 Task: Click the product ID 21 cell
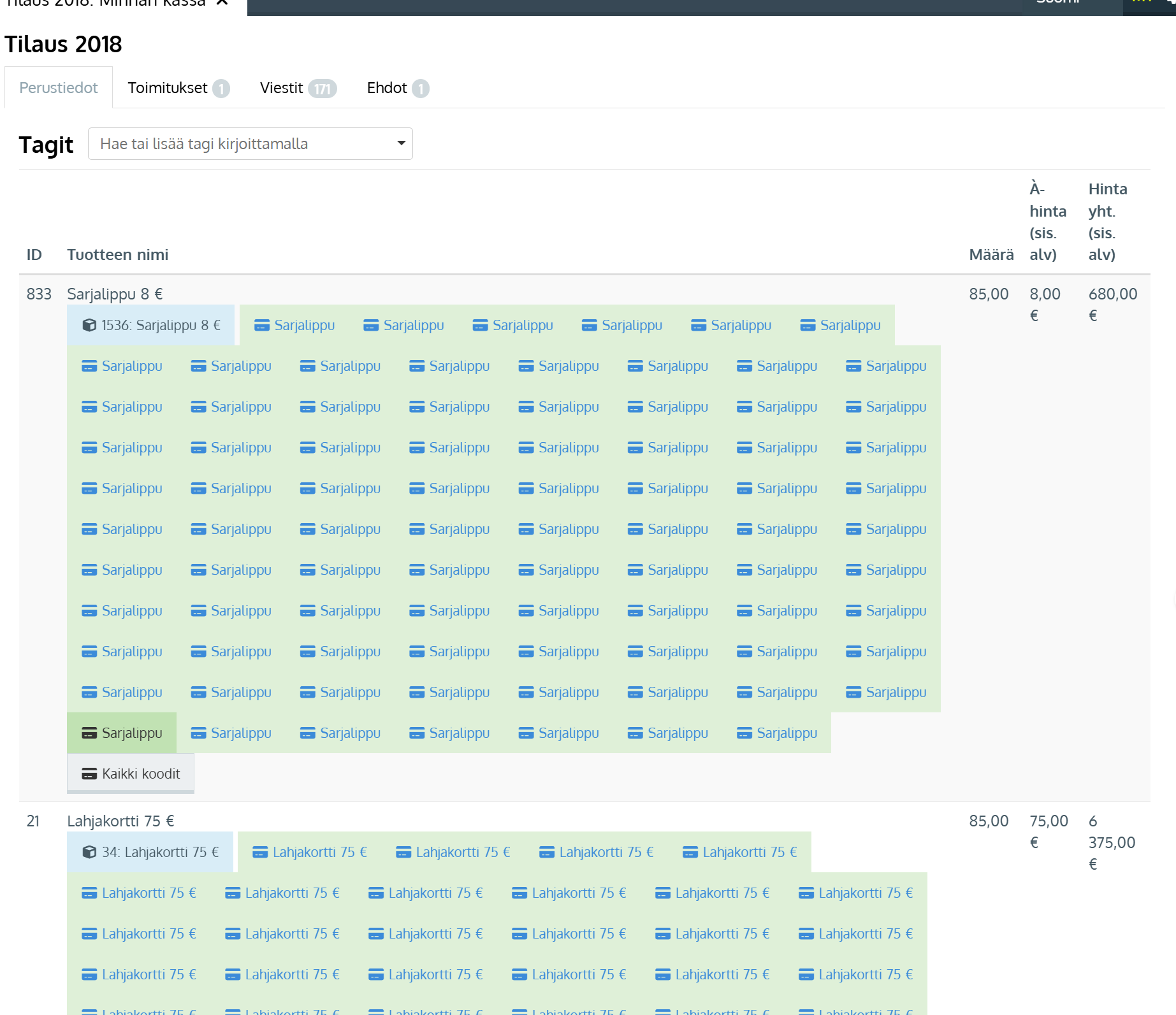click(33, 821)
